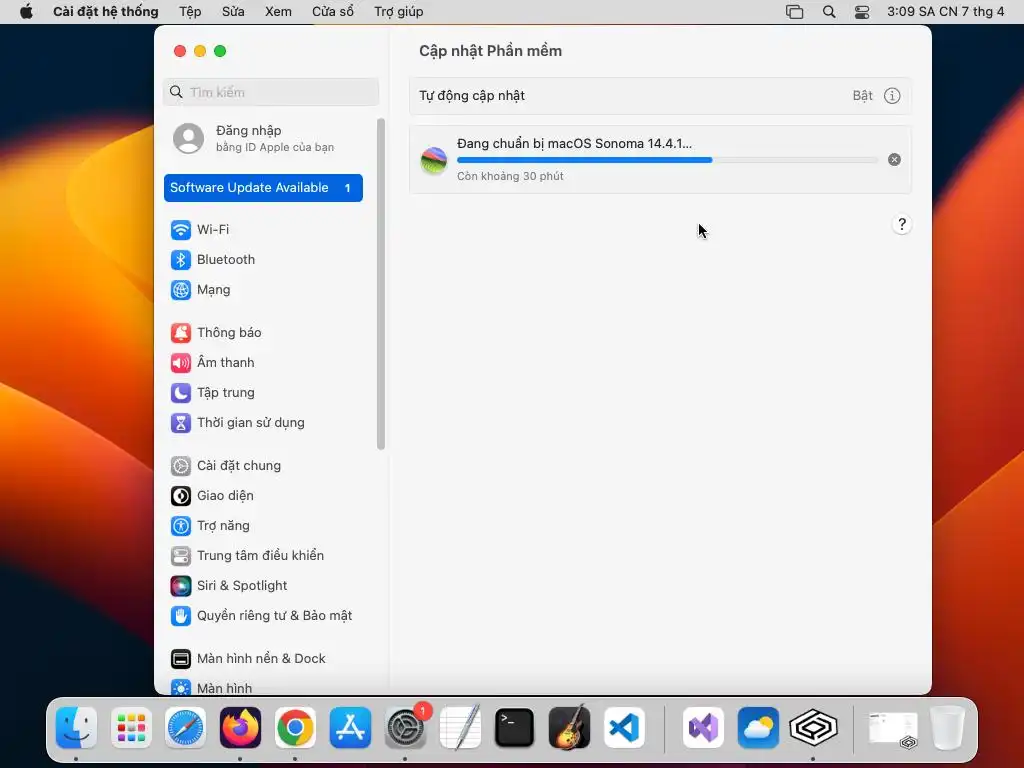Click the Stage Manager menu bar icon
The width and height of the screenshot is (1024, 768).
click(x=795, y=12)
